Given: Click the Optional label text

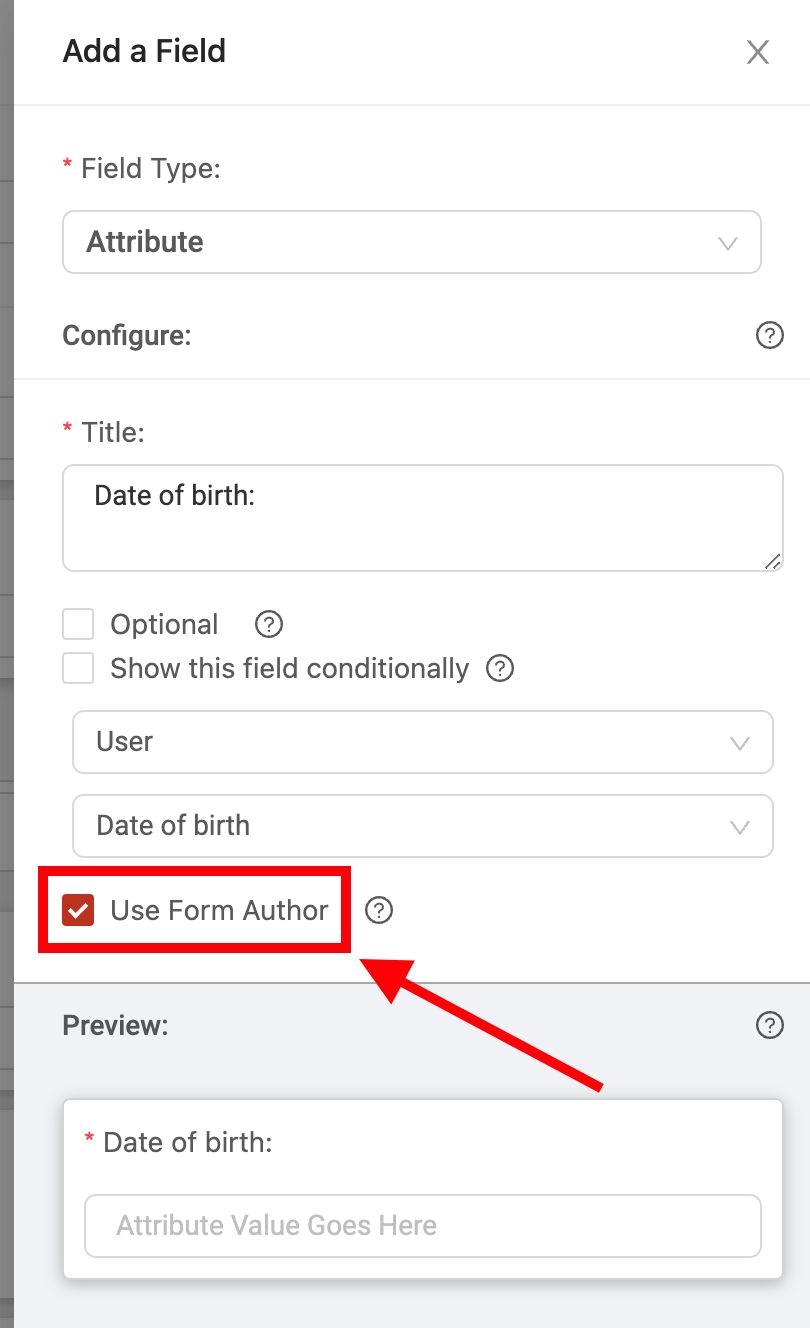Looking at the screenshot, I should pos(164,625).
